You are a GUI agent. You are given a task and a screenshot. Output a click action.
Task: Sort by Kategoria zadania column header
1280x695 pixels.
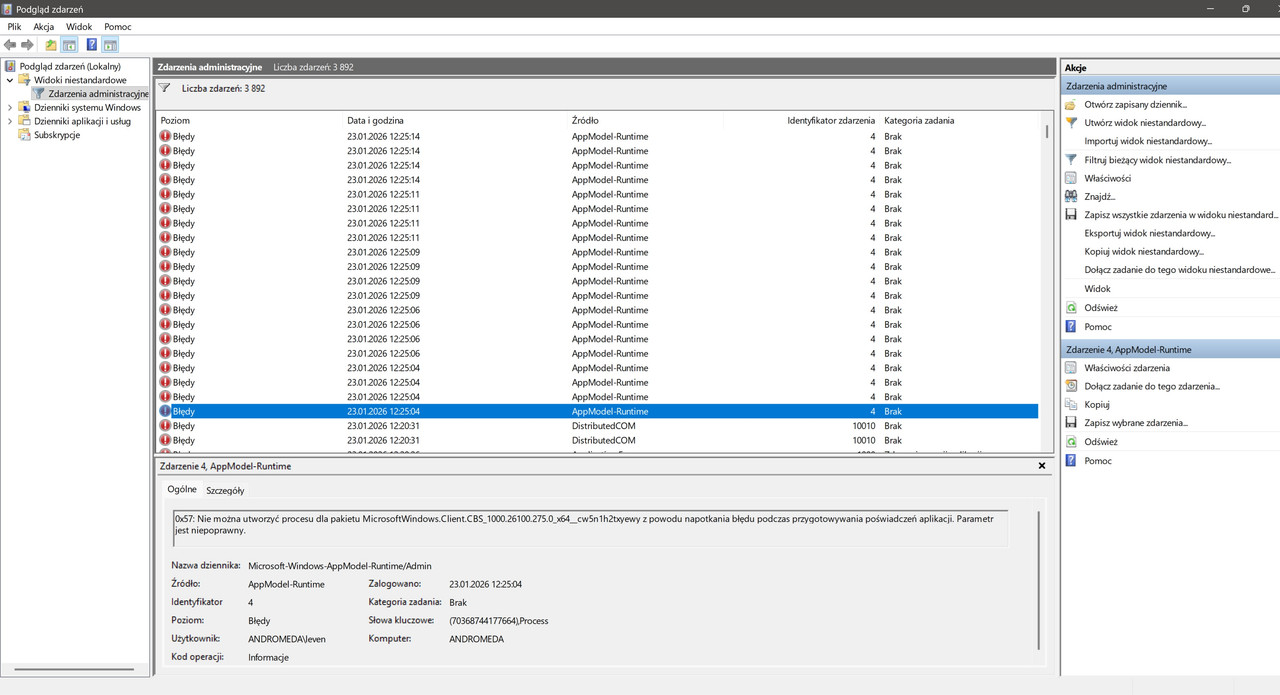click(919, 120)
